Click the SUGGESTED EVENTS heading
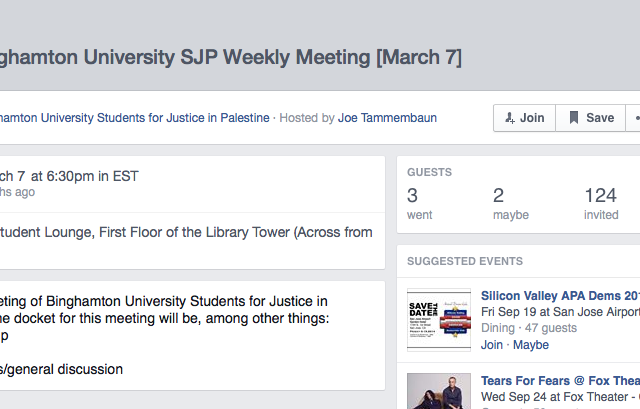 pyautogui.click(x=465, y=261)
